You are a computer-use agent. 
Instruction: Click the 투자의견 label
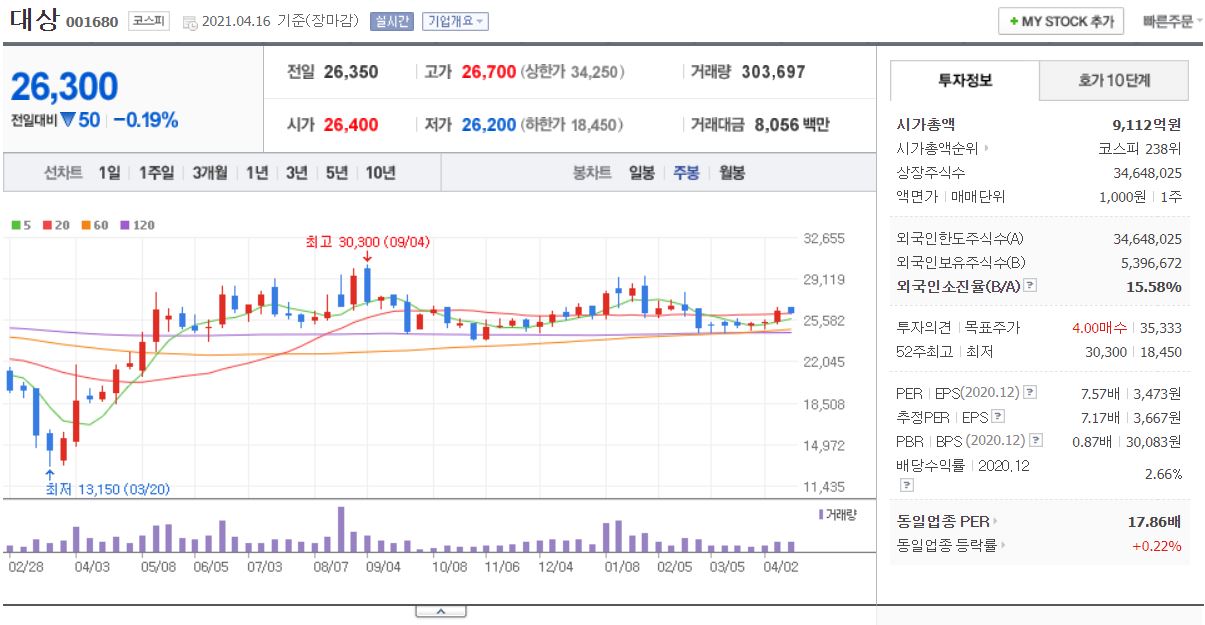pyautogui.click(x=924, y=327)
